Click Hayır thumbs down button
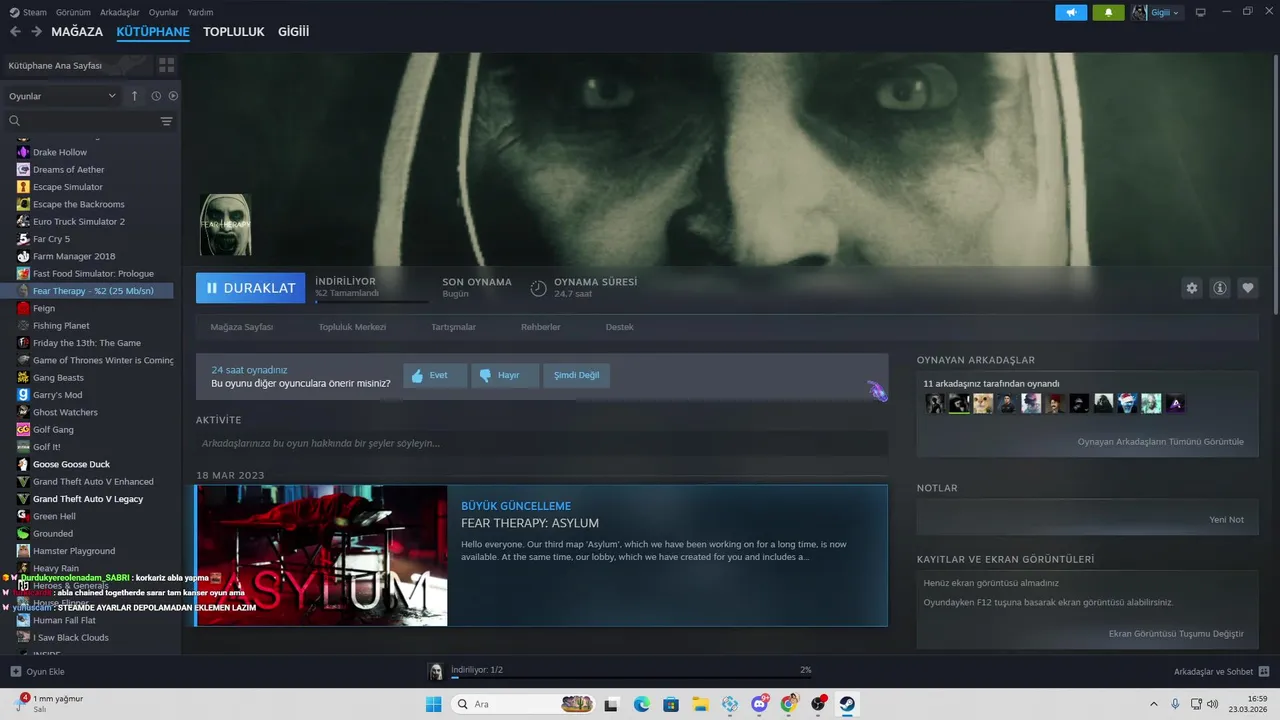 point(505,375)
